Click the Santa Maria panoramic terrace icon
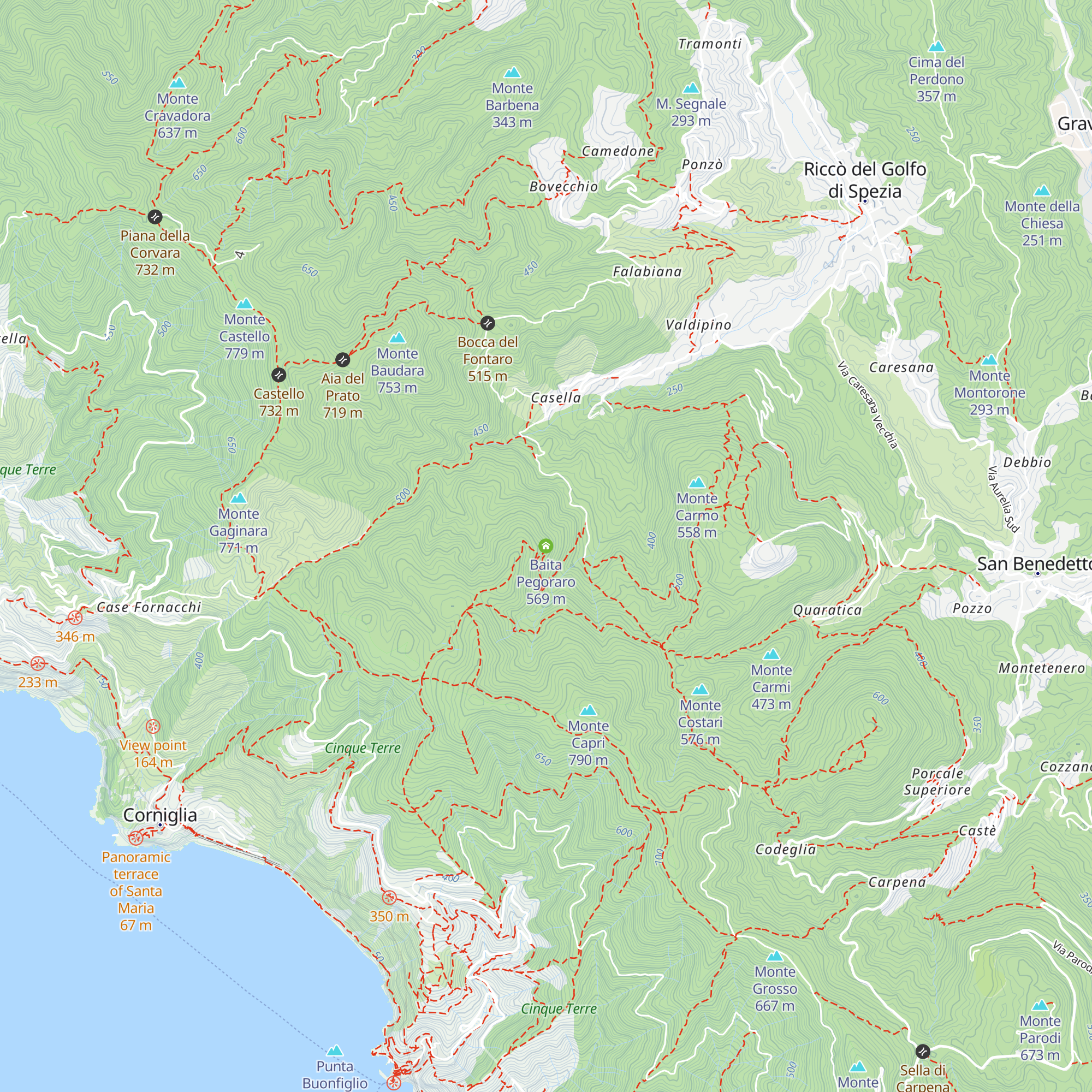 (x=135, y=838)
